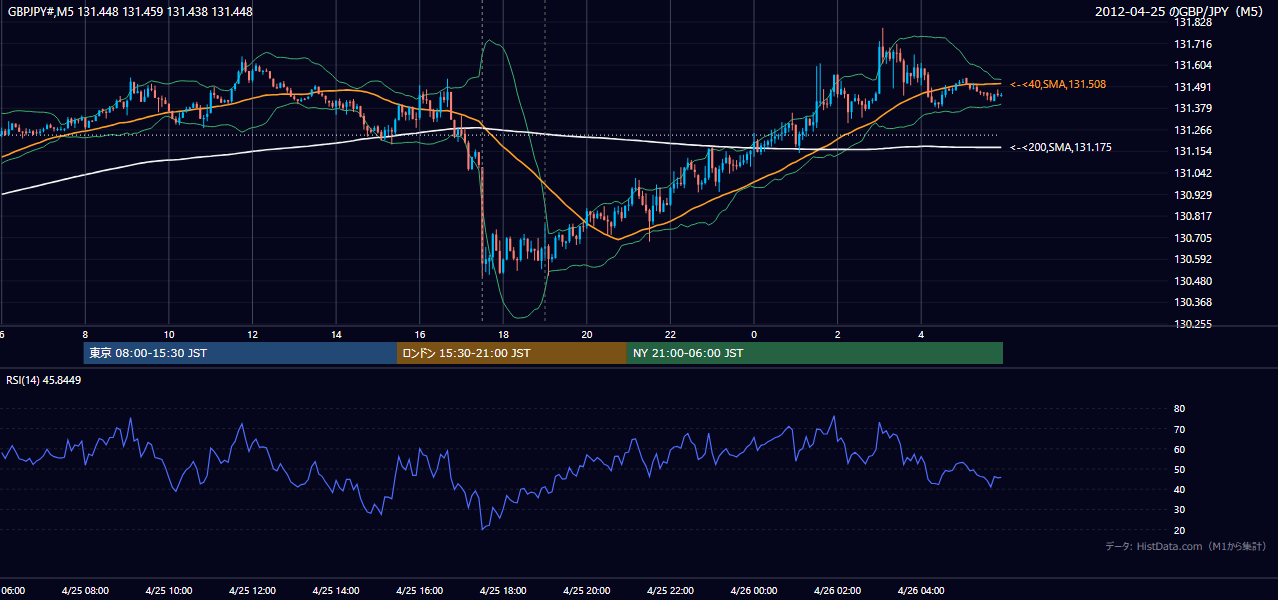Image resolution: width=1278 pixels, height=600 pixels.
Task: Click the 4/25 22:00 bottom time label
Action: pos(670,591)
